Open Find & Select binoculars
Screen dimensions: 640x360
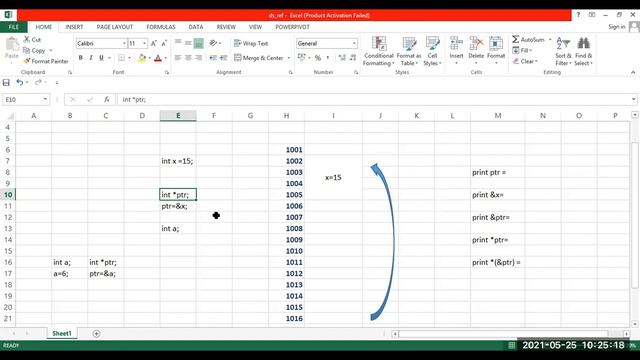(583, 51)
